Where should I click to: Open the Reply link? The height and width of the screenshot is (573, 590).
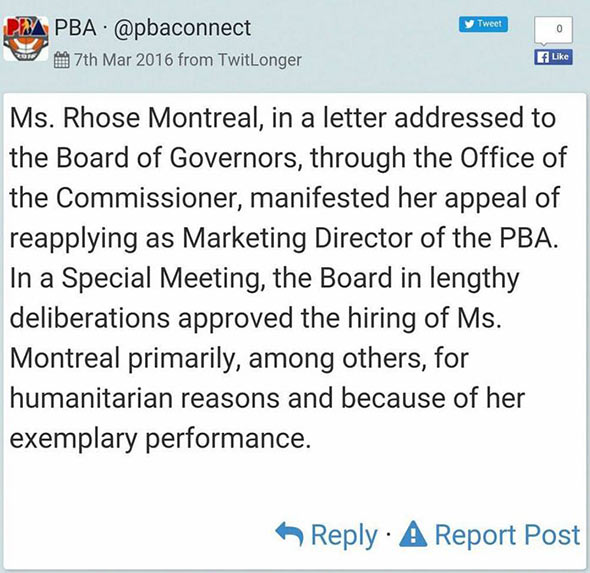pyautogui.click(x=344, y=535)
